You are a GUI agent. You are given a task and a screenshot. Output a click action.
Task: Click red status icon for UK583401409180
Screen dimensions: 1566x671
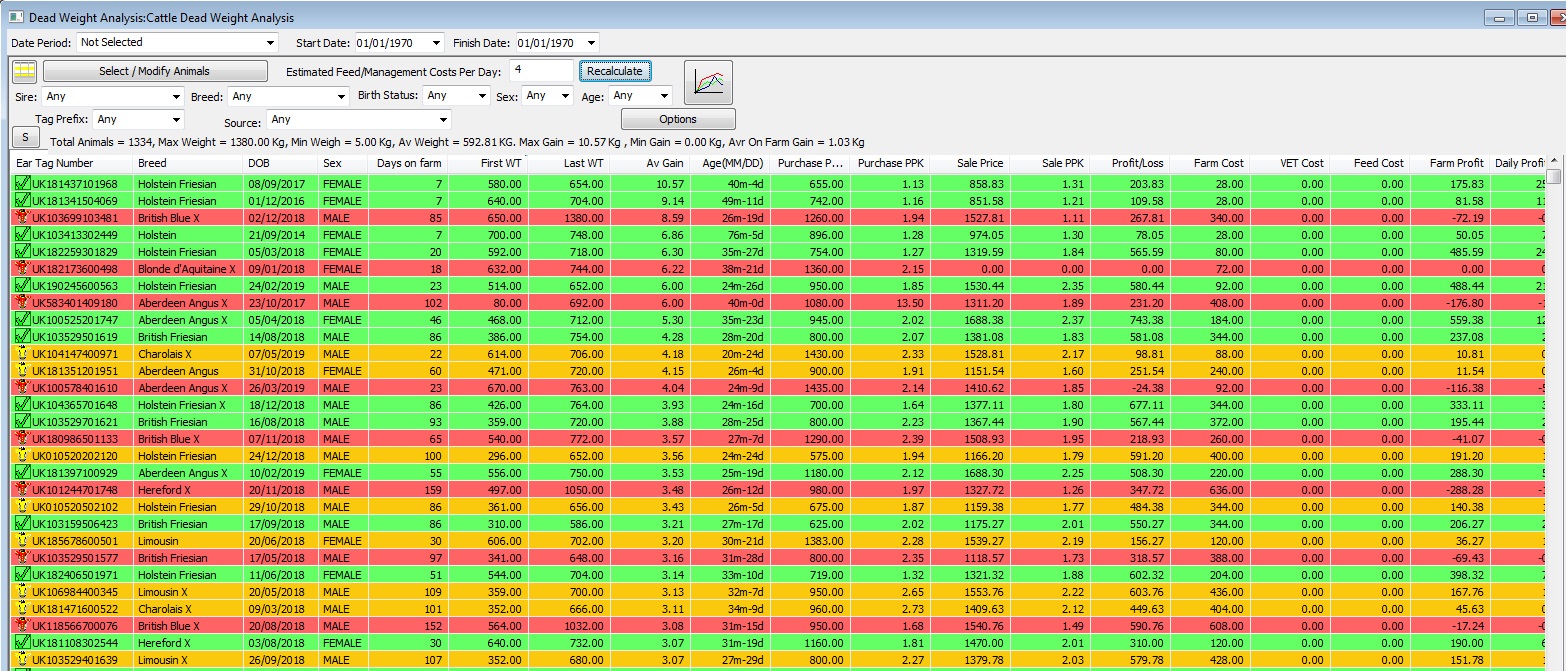(x=22, y=303)
